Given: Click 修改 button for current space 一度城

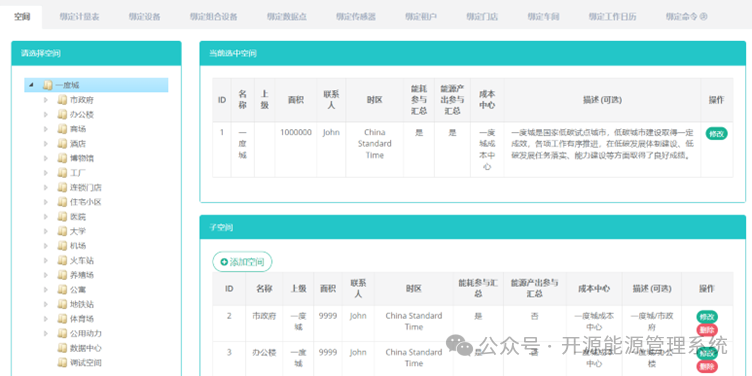Looking at the screenshot, I should coord(717,134).
